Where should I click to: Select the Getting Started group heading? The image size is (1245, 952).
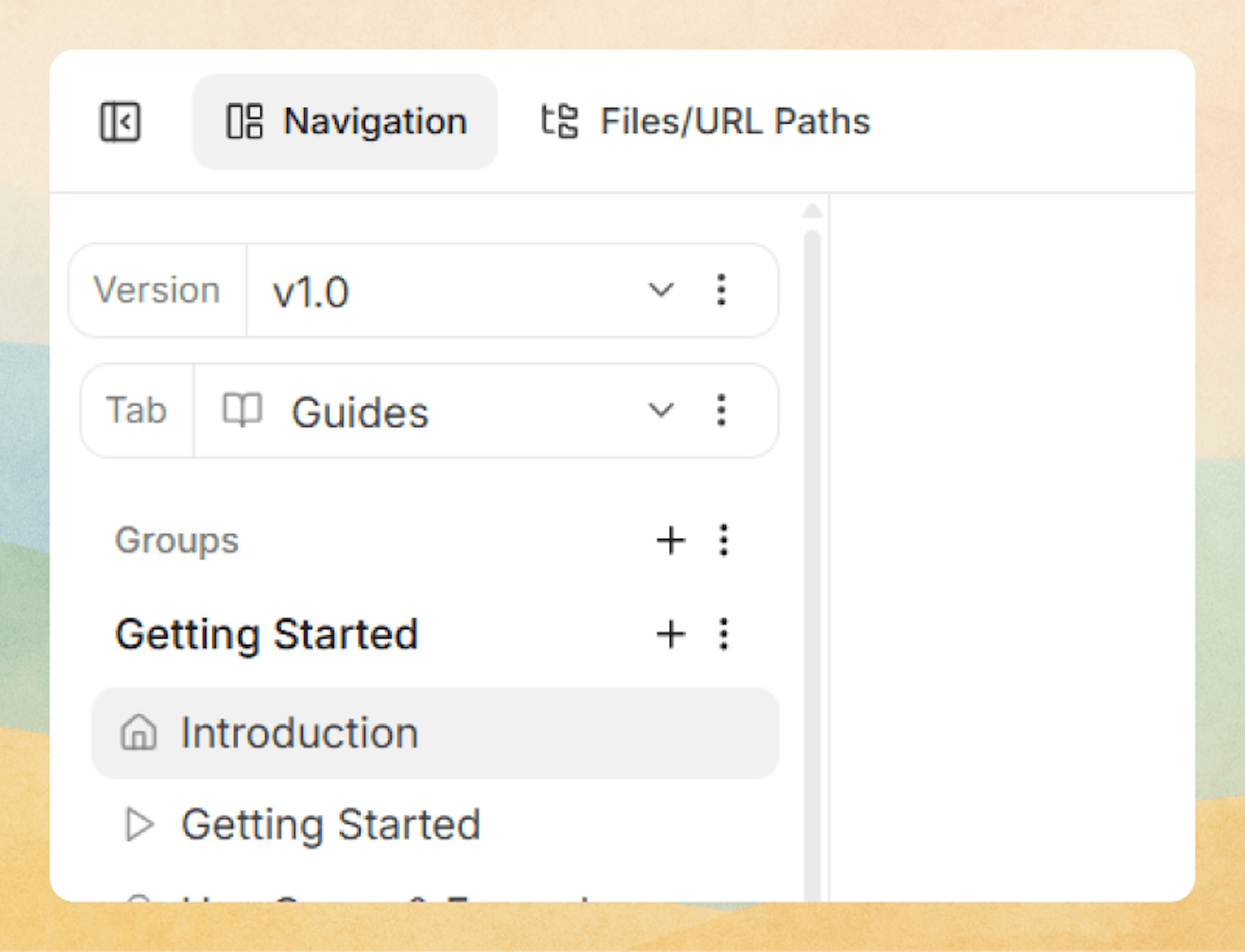click(267, 634)
